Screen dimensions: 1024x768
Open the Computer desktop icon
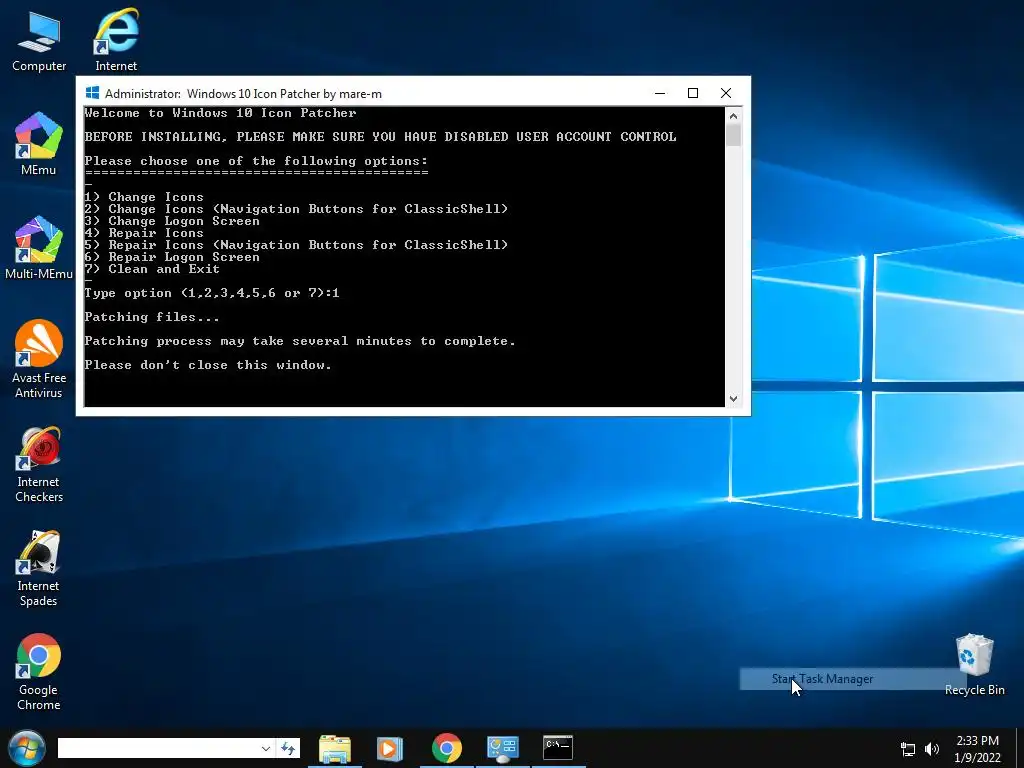[x=39, y=41]
